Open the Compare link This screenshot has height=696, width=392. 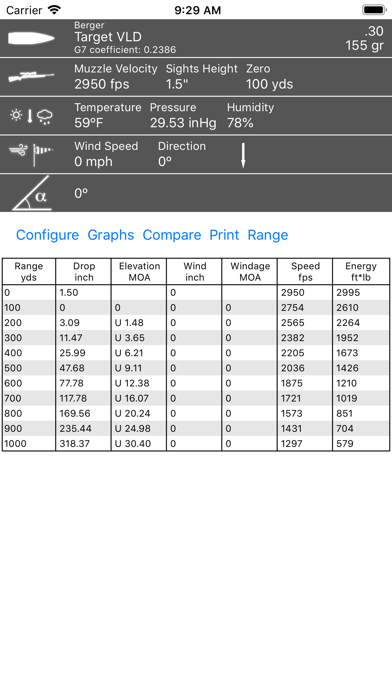(172, 235)
